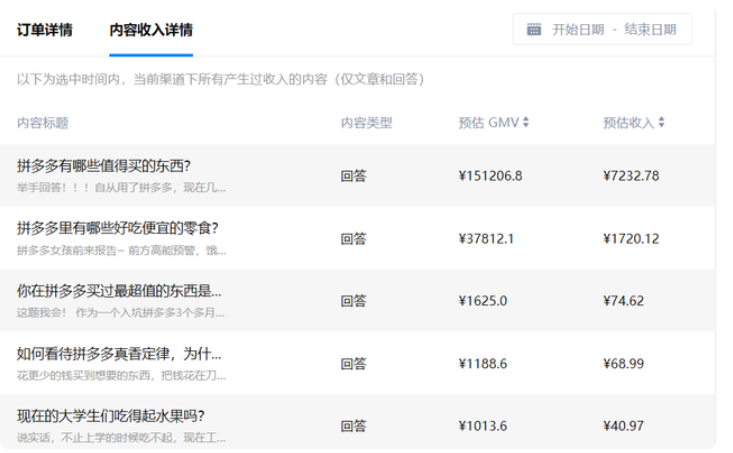Viewport: 733px width, 453px height.
Task: Select the 内容收入详情 tab
Action: pyautogui.click(x=151, y=30)
